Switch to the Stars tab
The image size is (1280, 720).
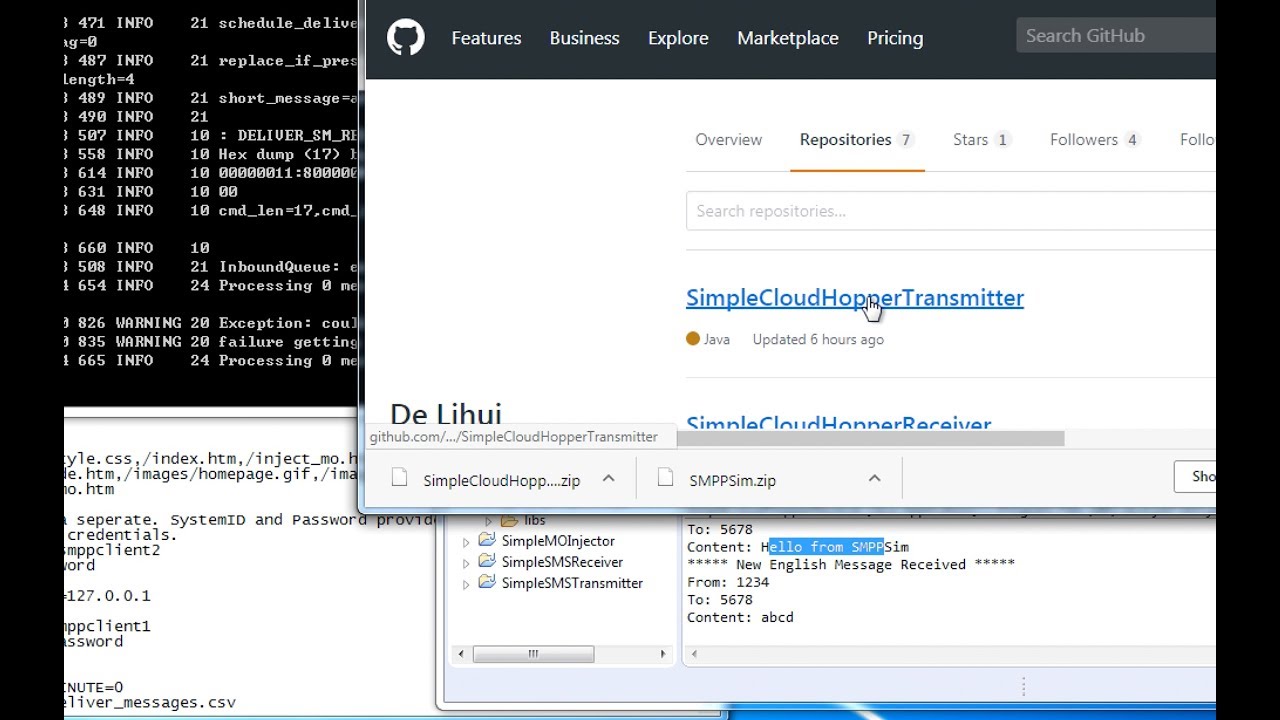pyautogui.click(x=982, y=140)
